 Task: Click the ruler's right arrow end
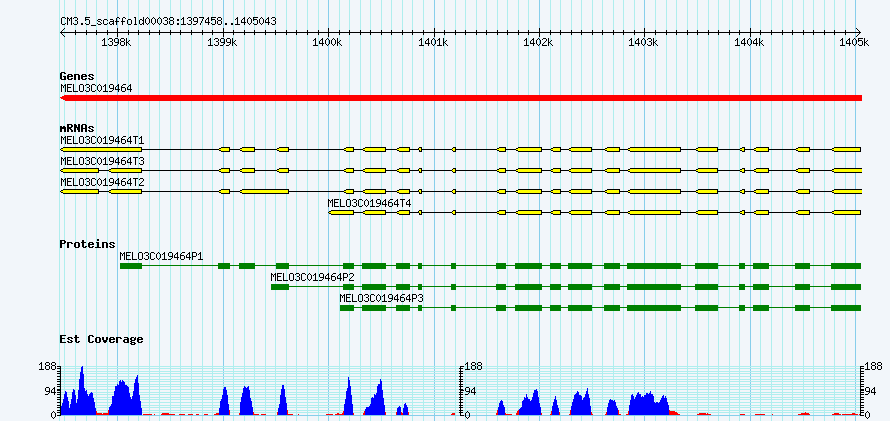tap(859, 32)
